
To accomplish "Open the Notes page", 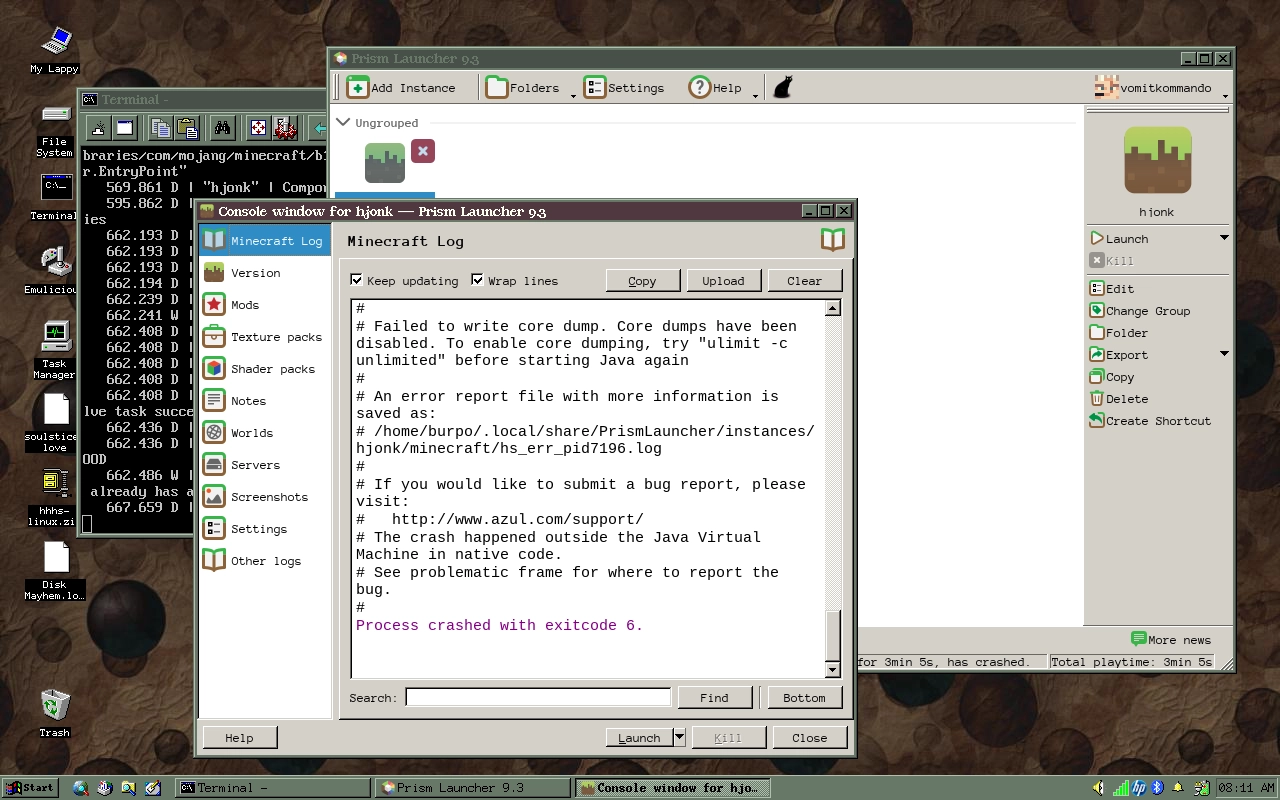I will pyautogui.click(x=265, y=400).
